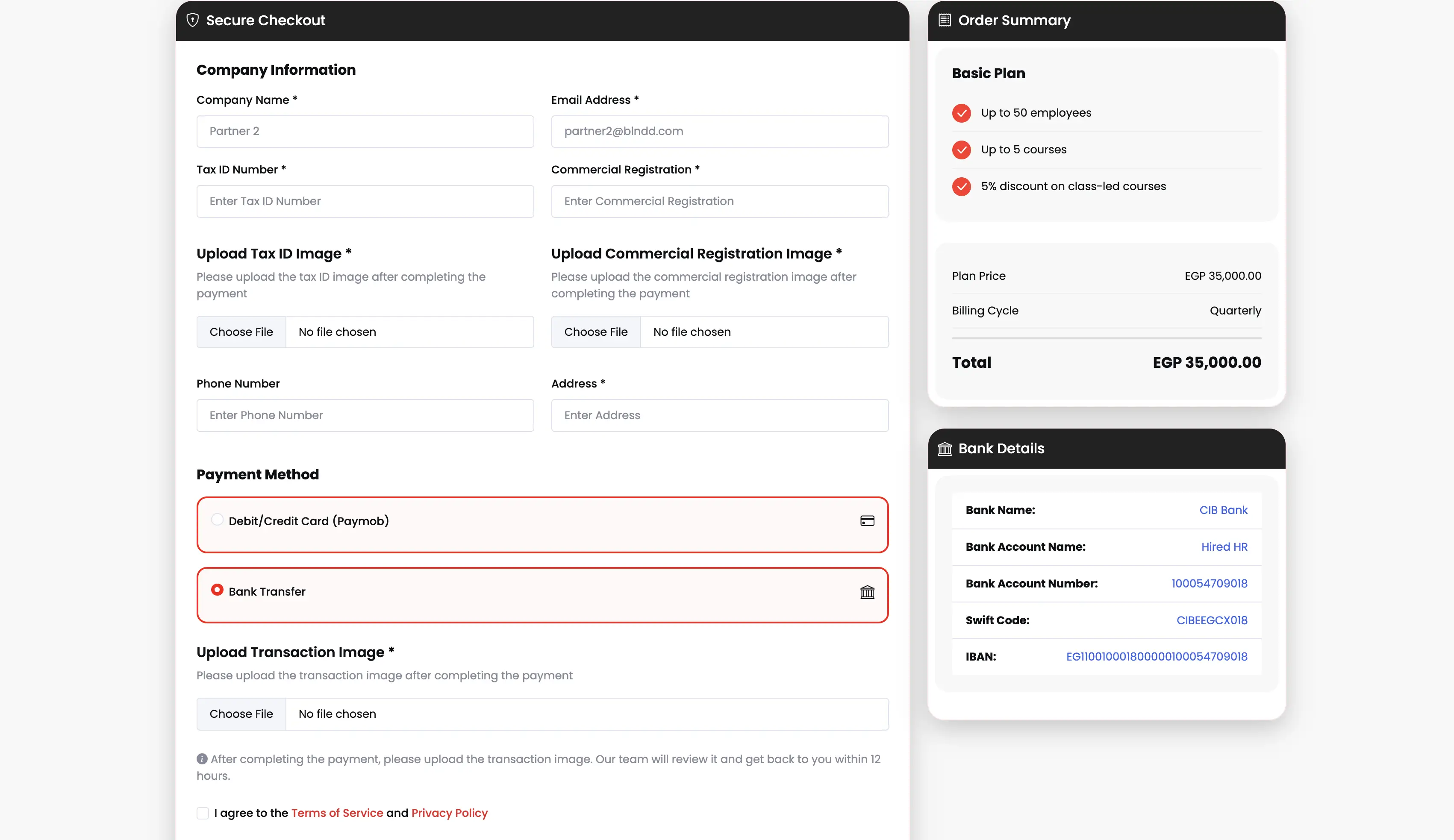Click account number 100054709018
1454x840 pixels.
1210,583
